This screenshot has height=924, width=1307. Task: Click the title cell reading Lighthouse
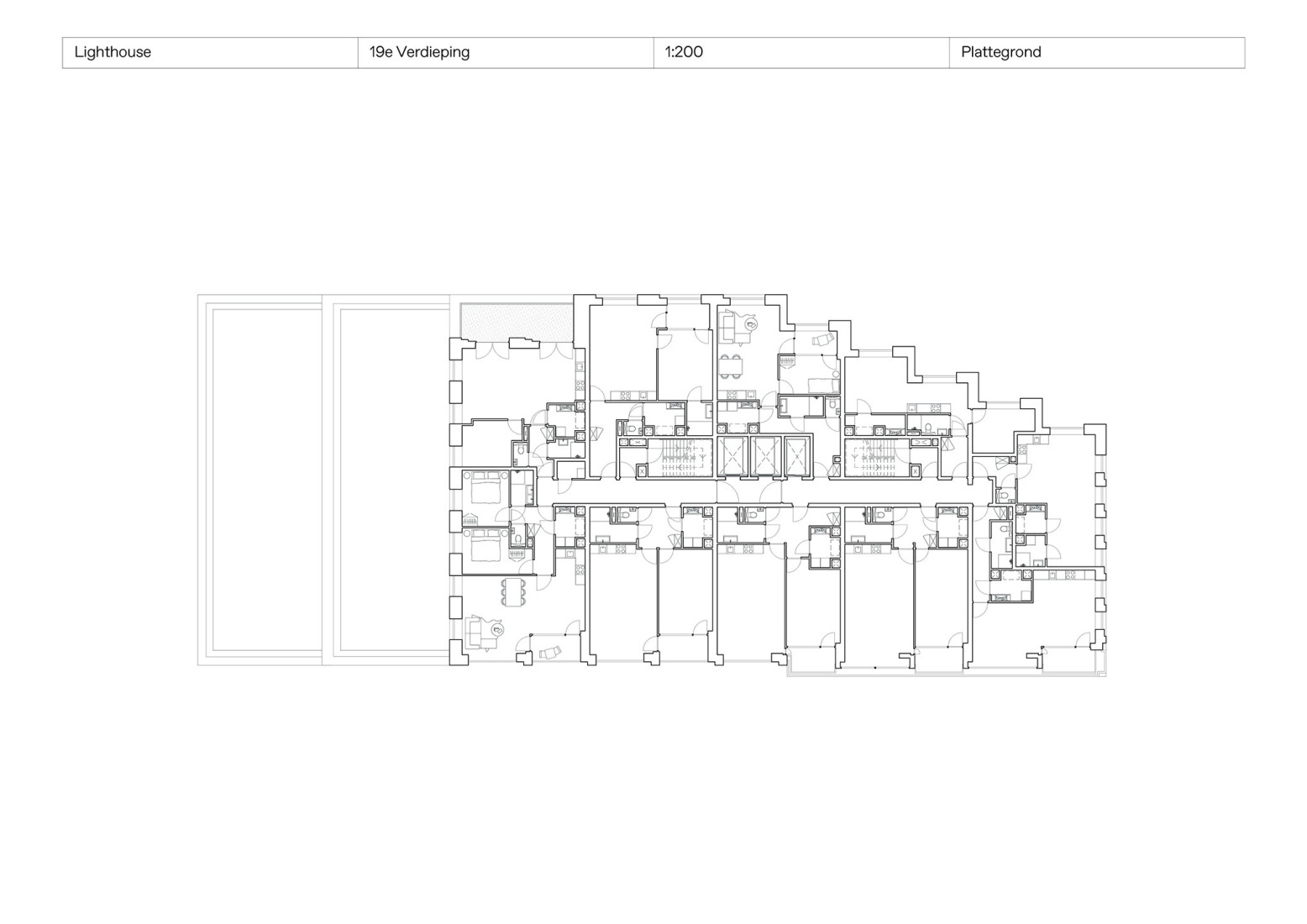point(113,52)
